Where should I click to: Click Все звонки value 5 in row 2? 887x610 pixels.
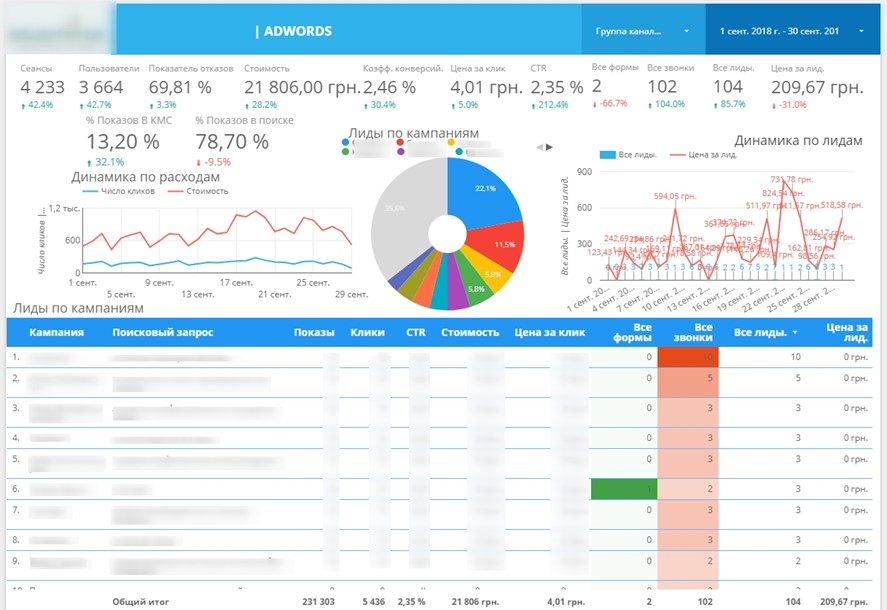[x=710, y=378]
